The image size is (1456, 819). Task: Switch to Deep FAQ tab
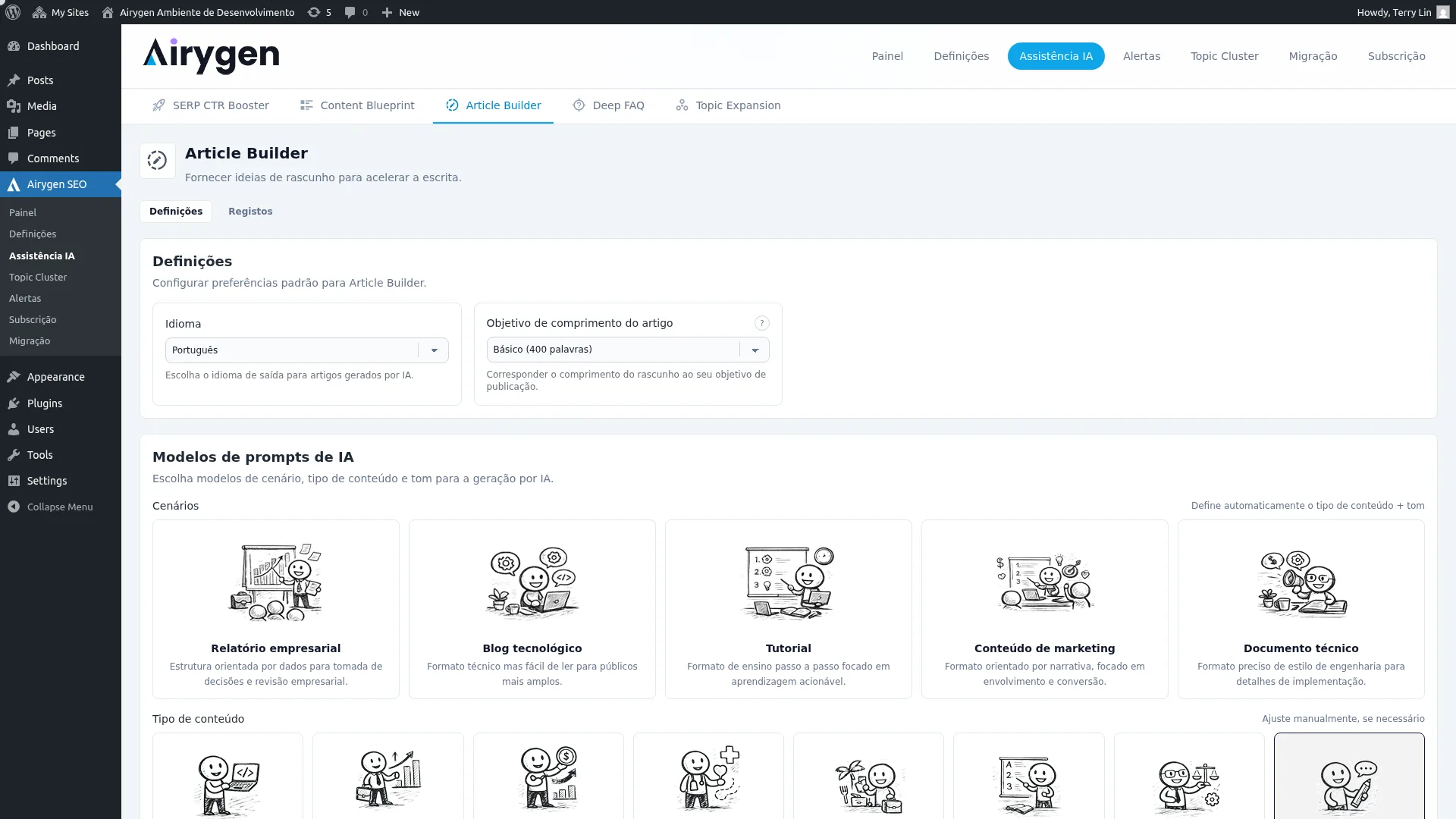click(608, 105)
